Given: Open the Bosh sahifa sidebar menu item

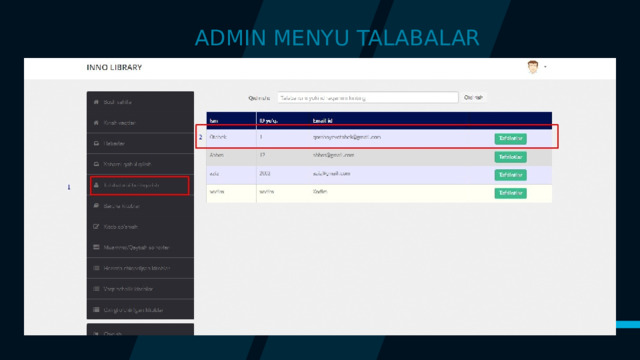Looking at the screenshot, I should coord(140,102).
